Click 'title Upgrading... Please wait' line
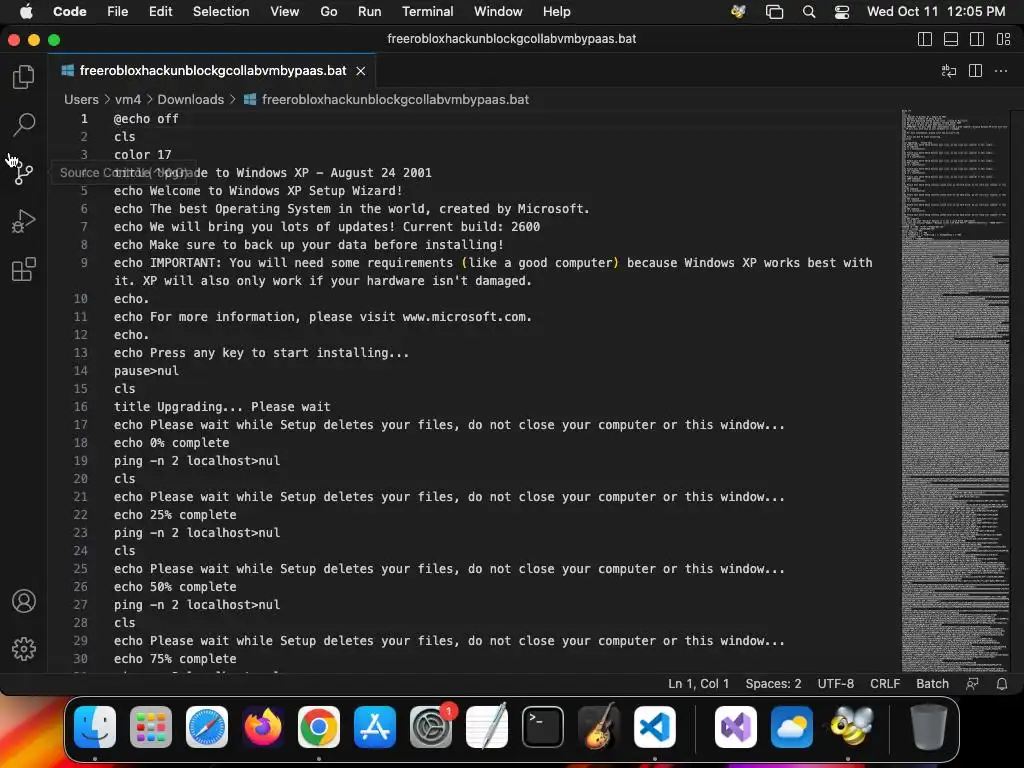This screenshot has width=1024, height=768. pyautogui.click(x=222, y=407)
